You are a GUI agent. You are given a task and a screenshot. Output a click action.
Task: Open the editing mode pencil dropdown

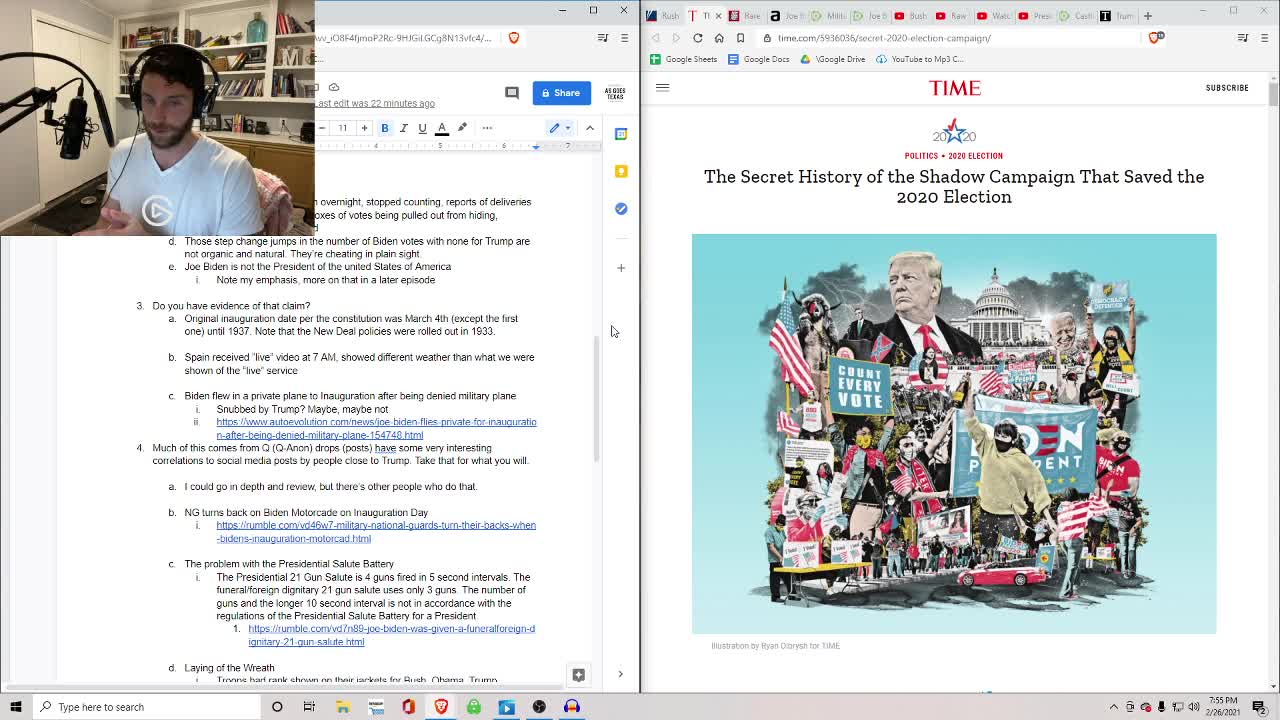[559, 128]
